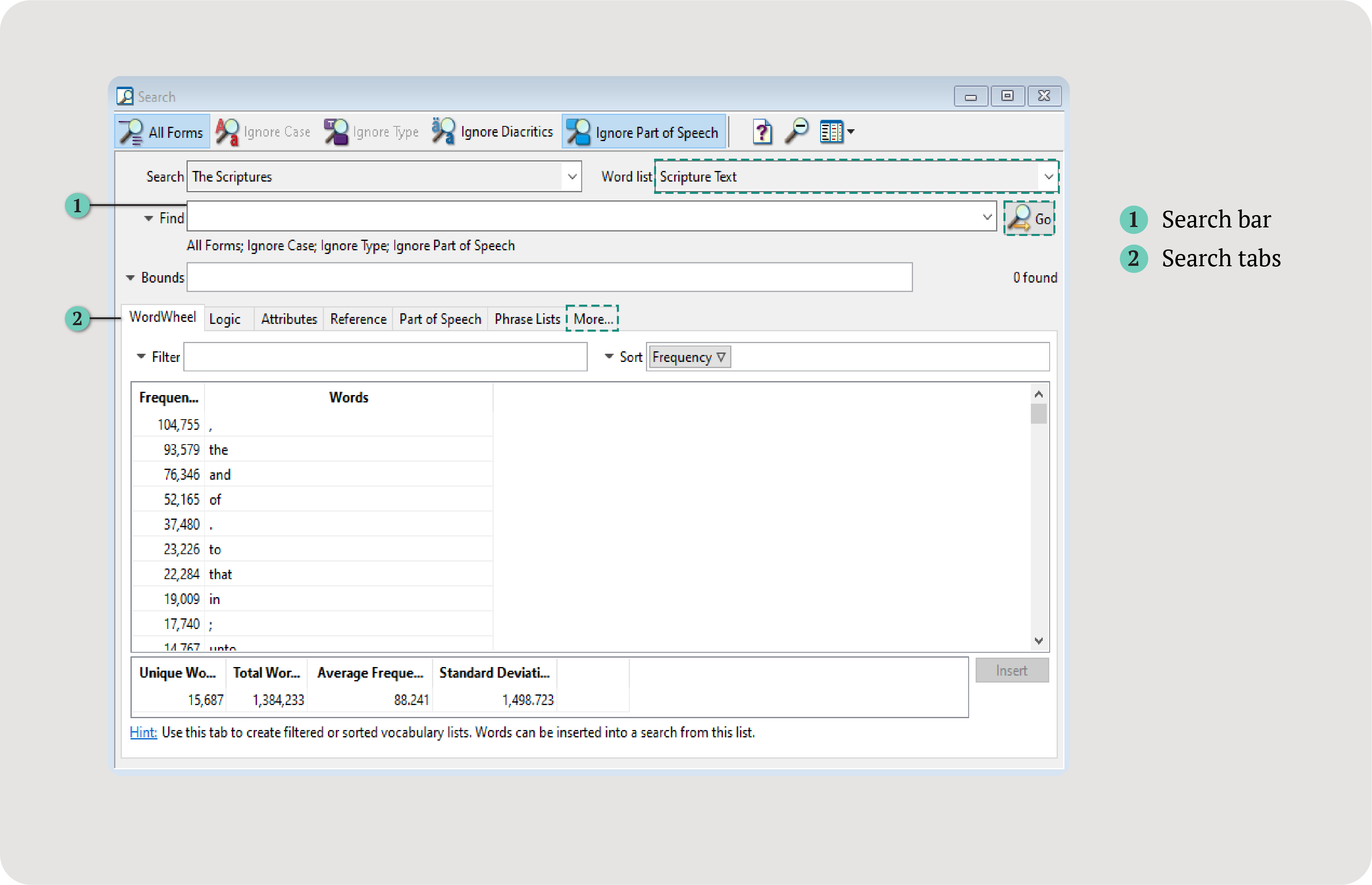Click the Ignore Part of Speech icon
Screen dimensions: 1372x885
578,132
